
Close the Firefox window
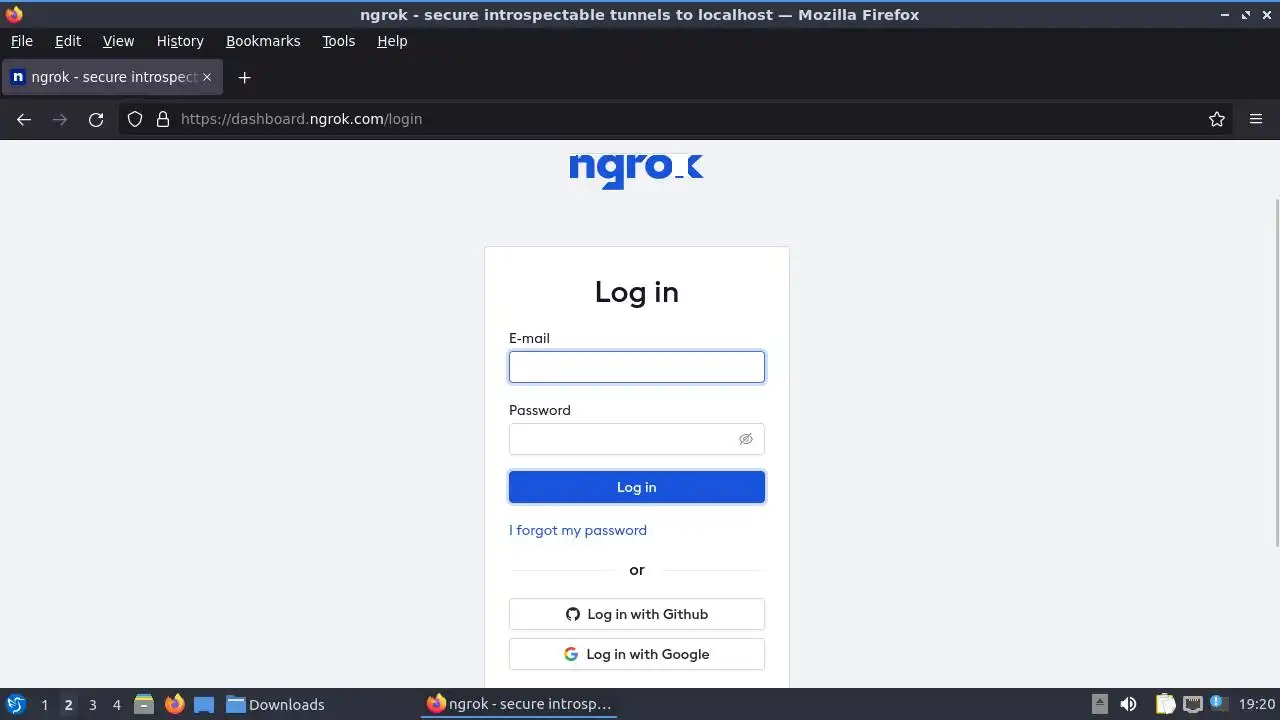click(1266, 14)
